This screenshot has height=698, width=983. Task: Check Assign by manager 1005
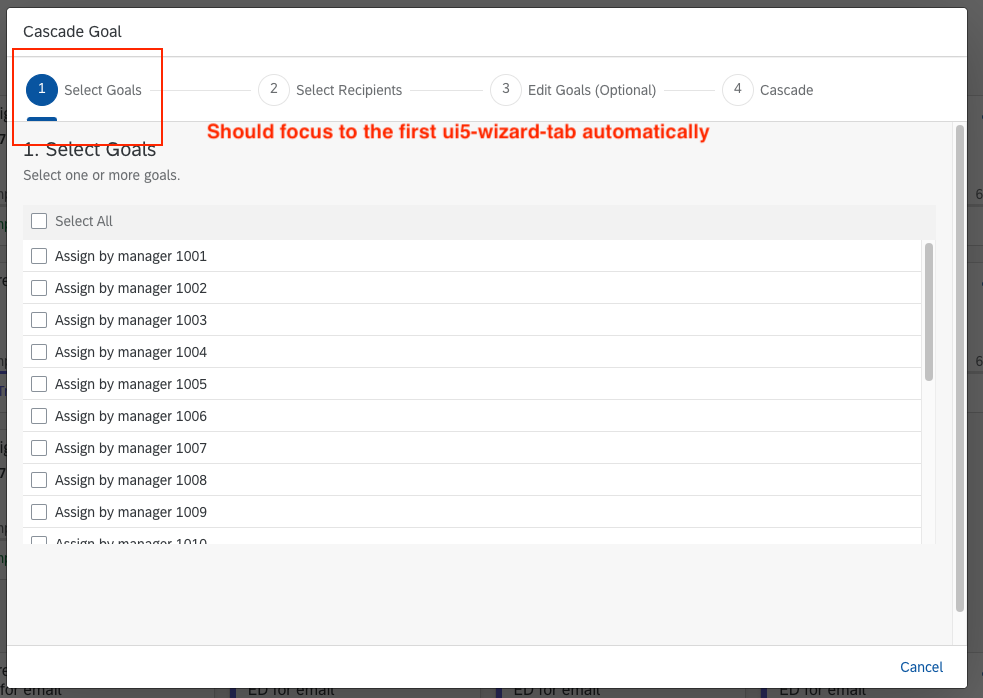(x=39, y=384)
